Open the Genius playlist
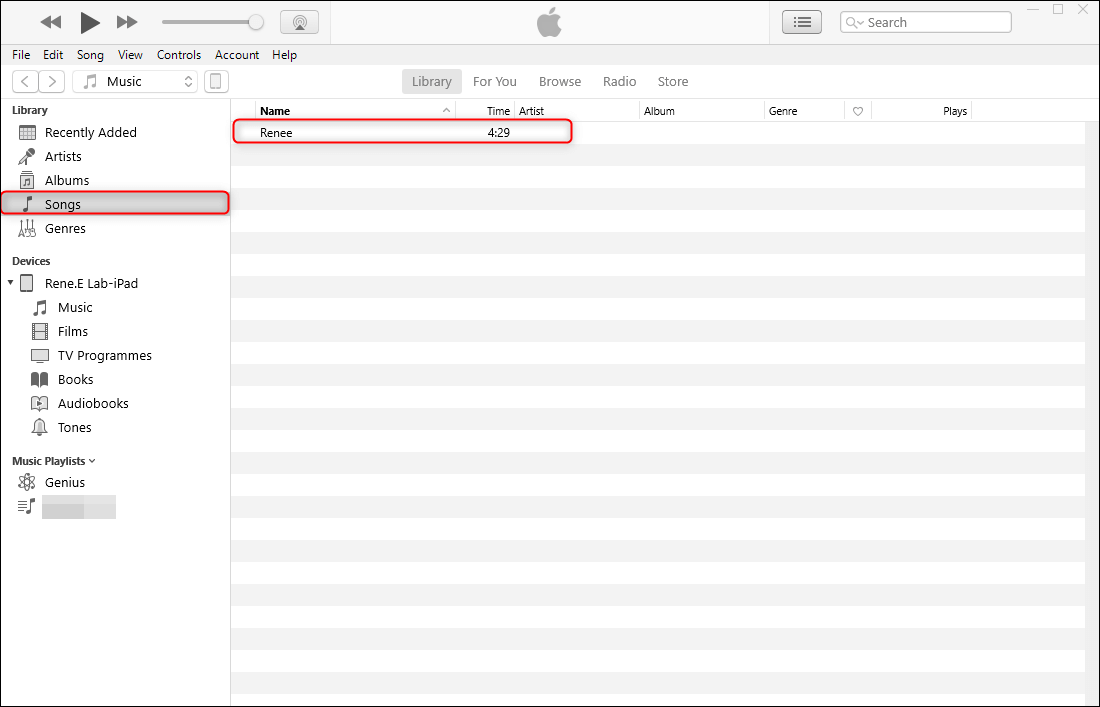This screenshot has width=1100, height=707. point(65,483)
